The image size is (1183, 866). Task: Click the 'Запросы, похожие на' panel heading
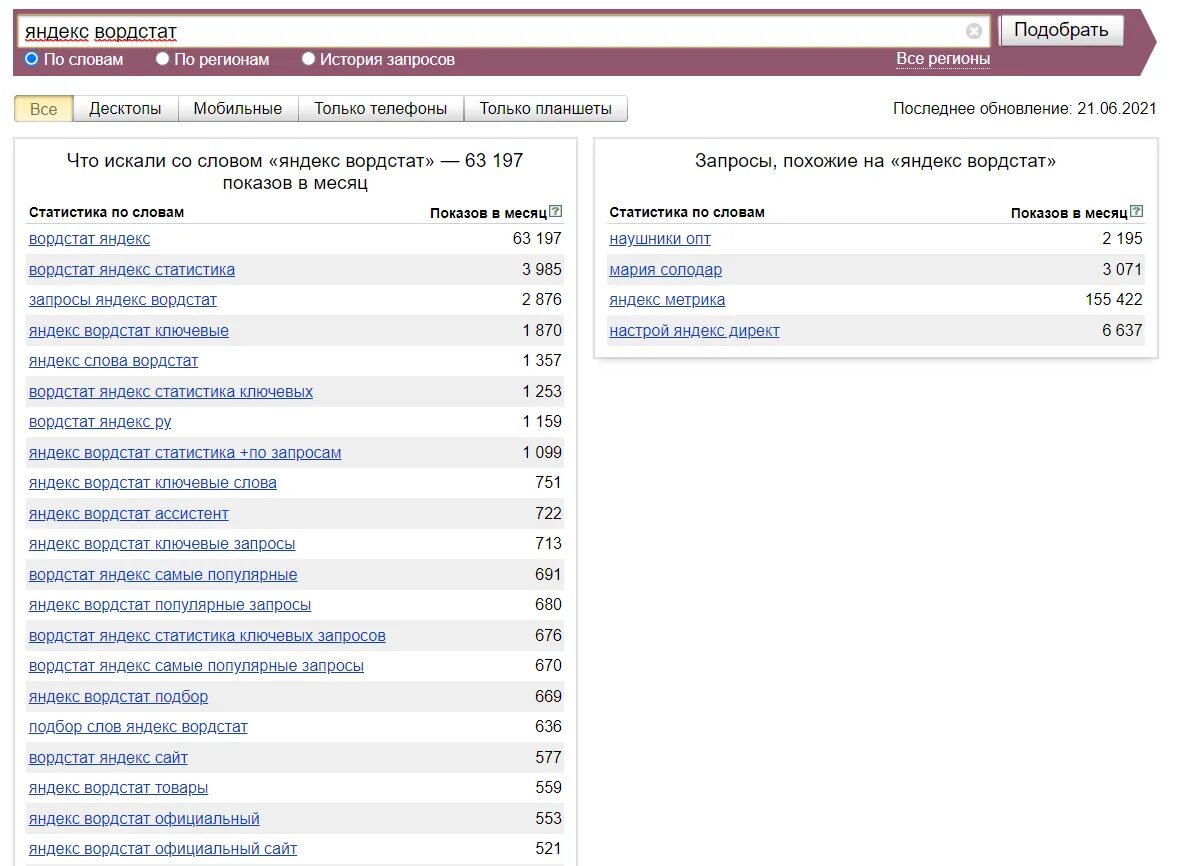click(875, 161)
